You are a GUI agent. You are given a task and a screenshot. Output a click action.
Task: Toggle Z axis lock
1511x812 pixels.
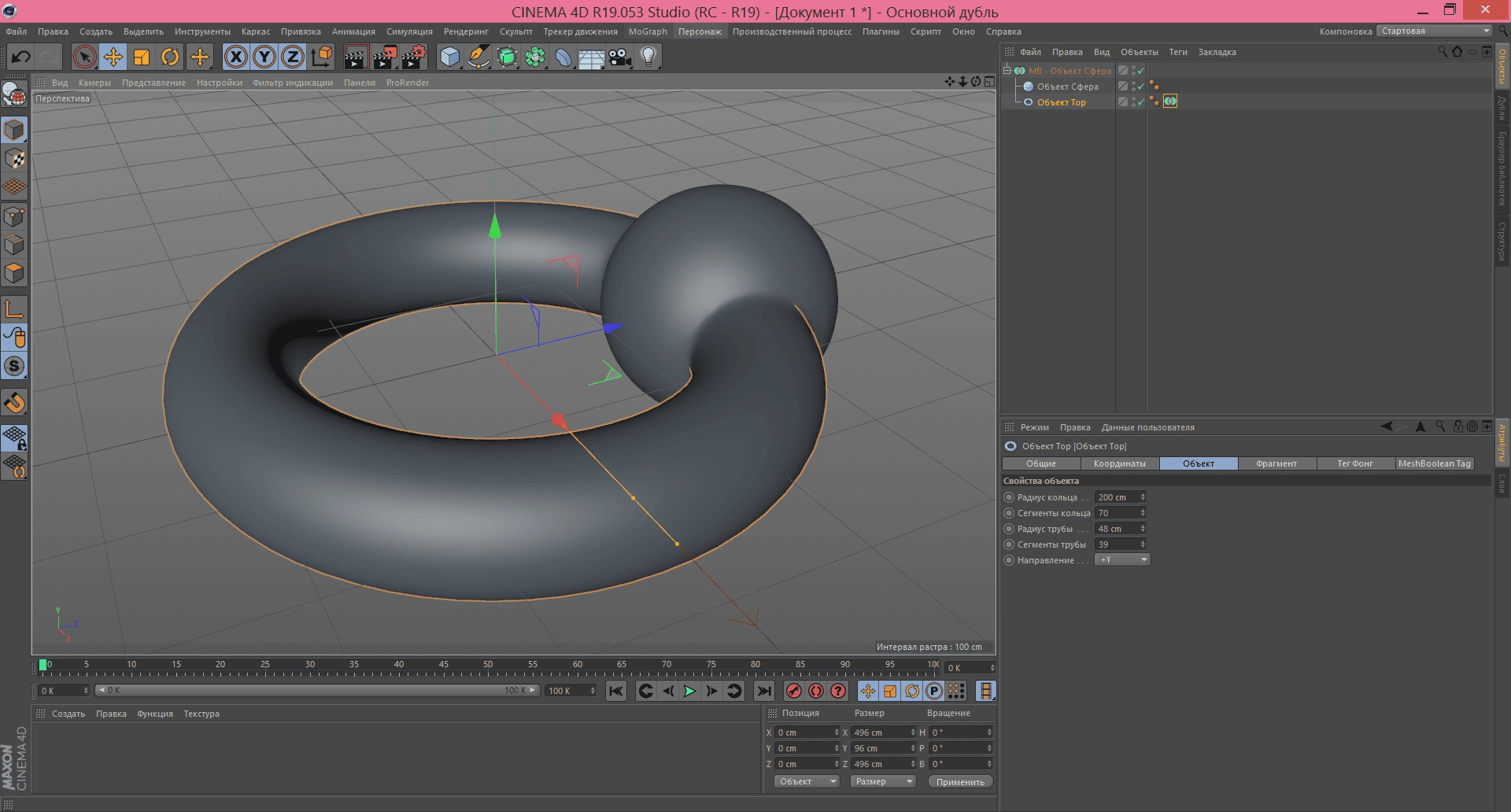point(293,57)
